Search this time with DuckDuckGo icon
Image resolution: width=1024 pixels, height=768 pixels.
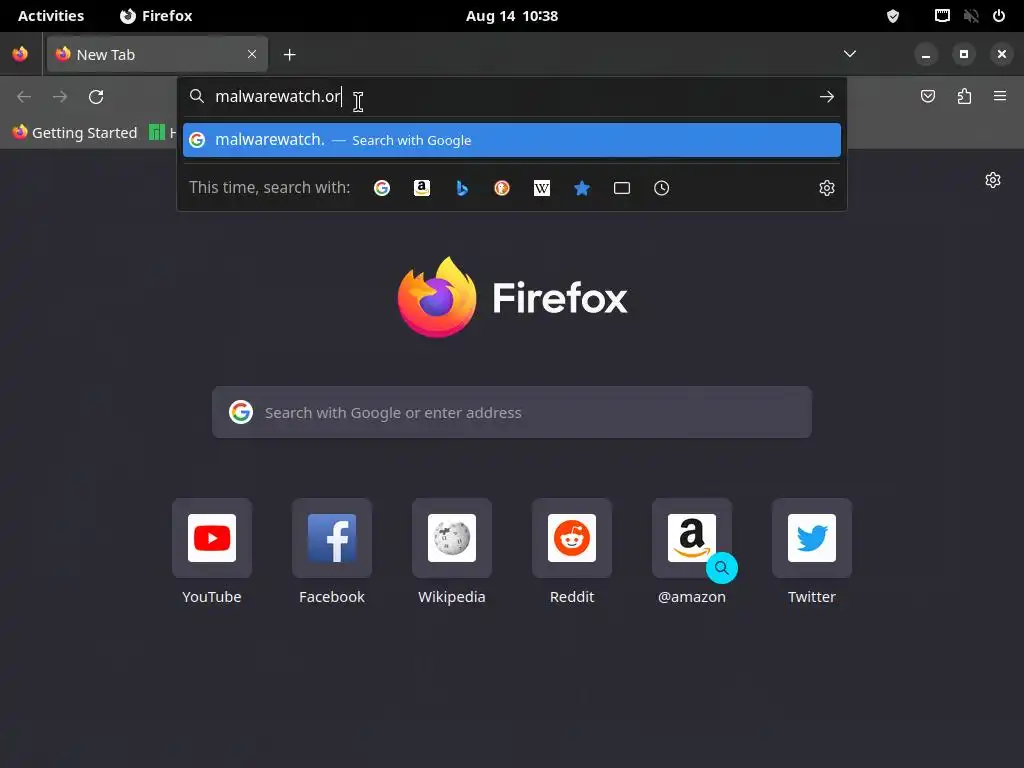[502, 188]
